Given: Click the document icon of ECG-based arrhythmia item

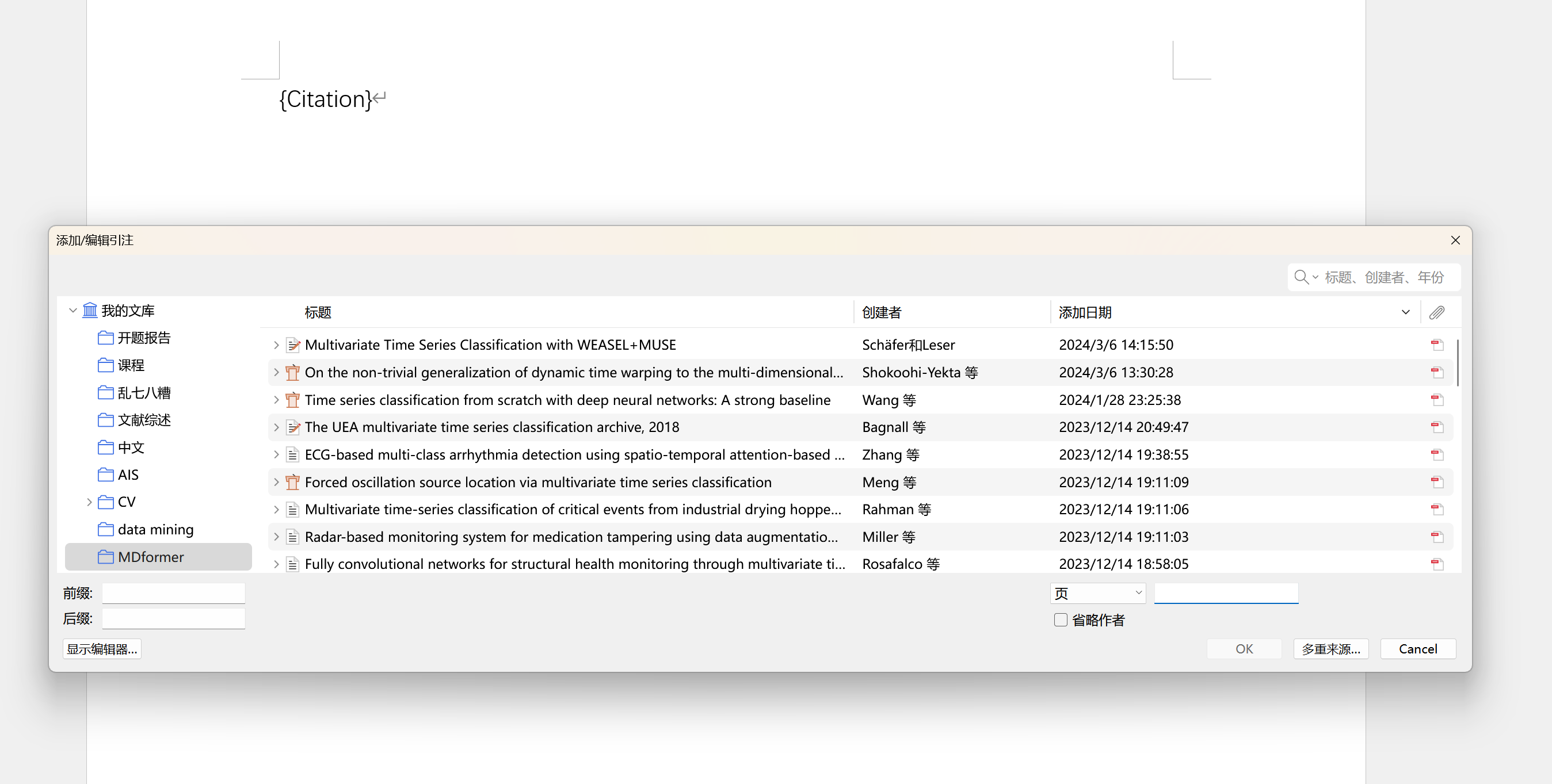Looking at the screenshot, I should (x=292, y=454).
